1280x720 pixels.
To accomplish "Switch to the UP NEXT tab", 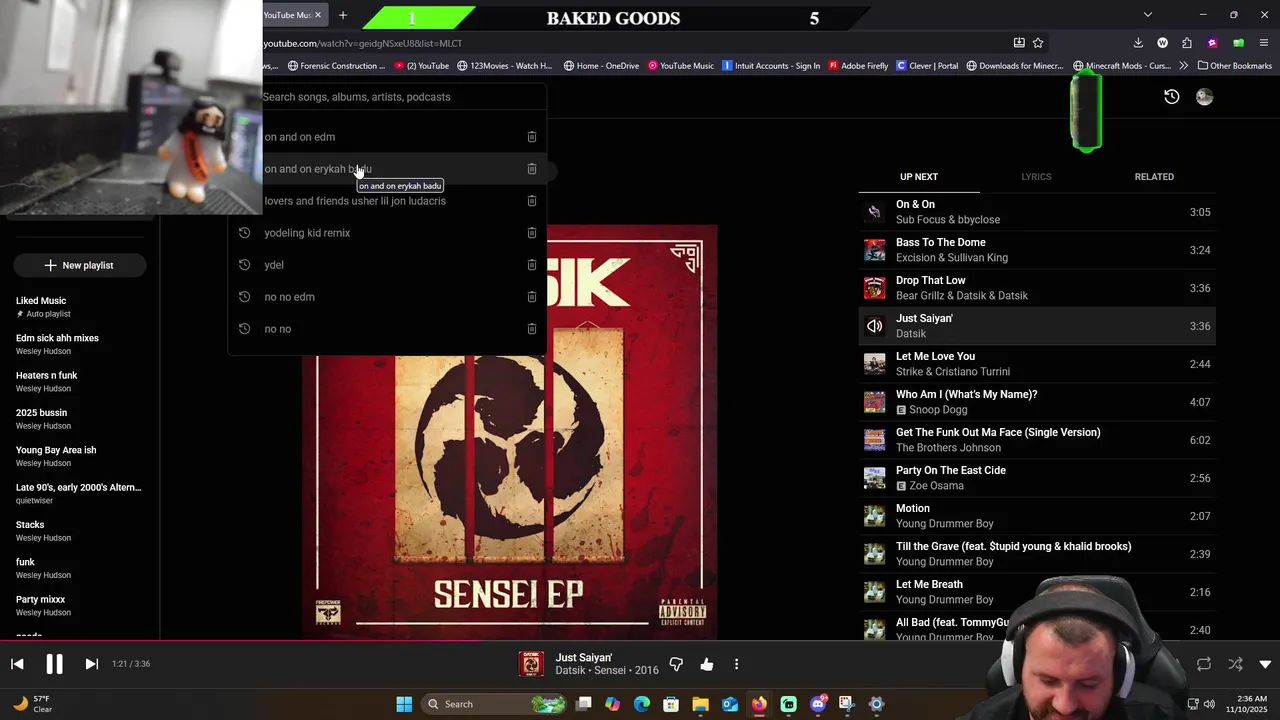I will [x=919, y=177].
